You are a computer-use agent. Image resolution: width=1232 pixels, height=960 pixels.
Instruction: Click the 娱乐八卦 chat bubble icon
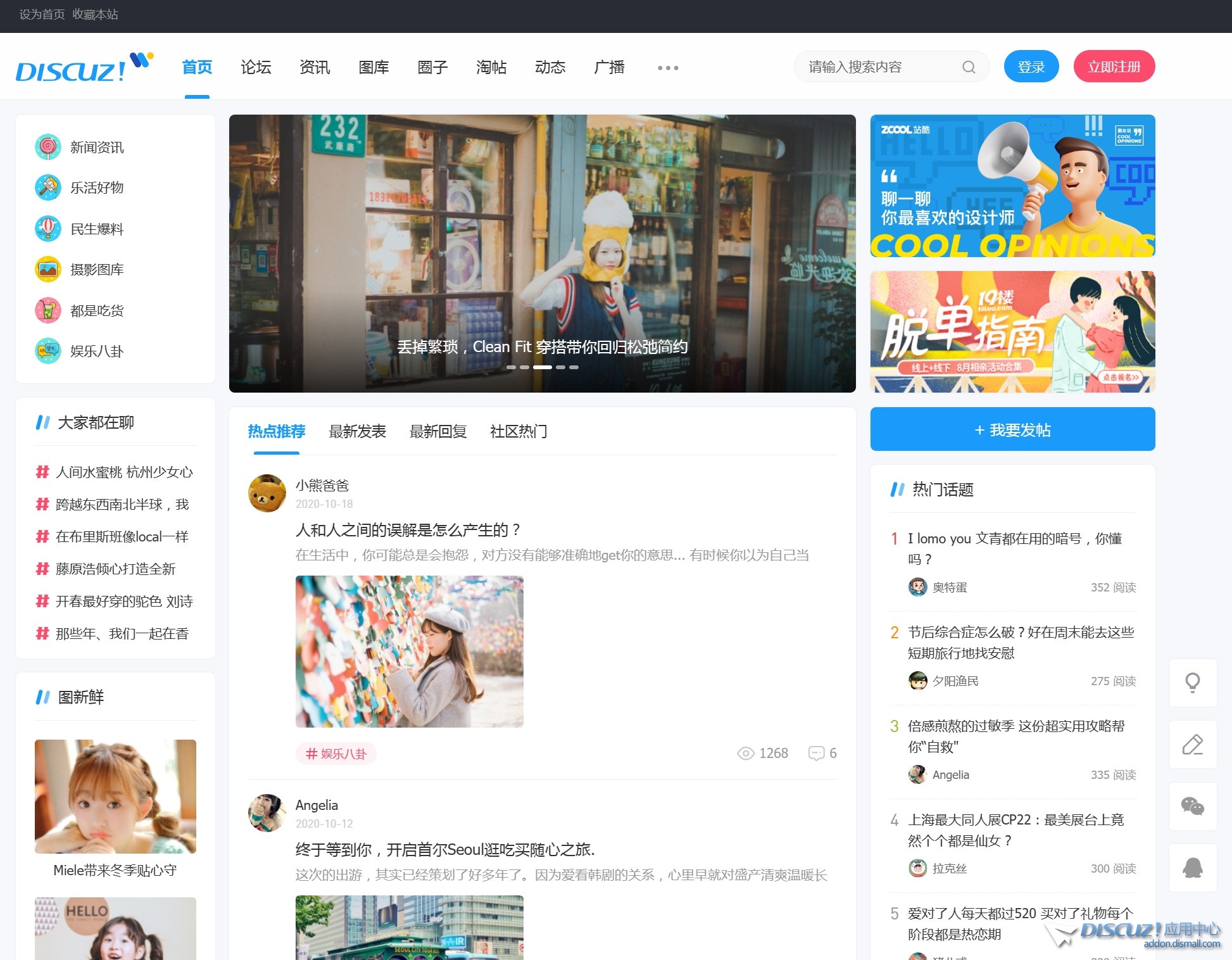[x=48, y=351]
